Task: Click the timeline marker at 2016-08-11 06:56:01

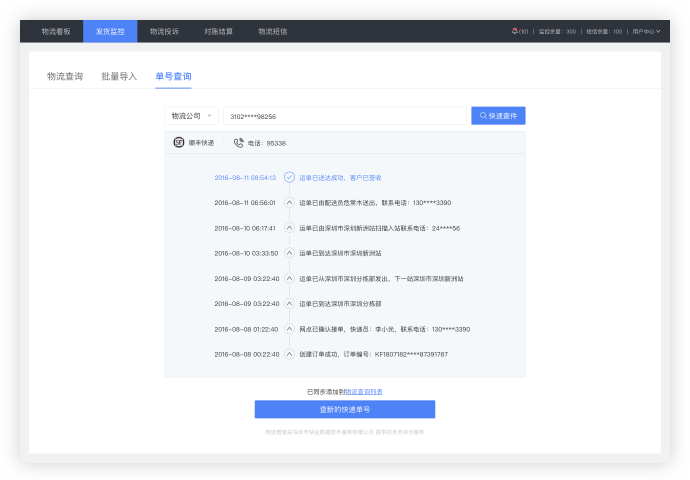Action: pyautogui.click(x=289, y=202)
